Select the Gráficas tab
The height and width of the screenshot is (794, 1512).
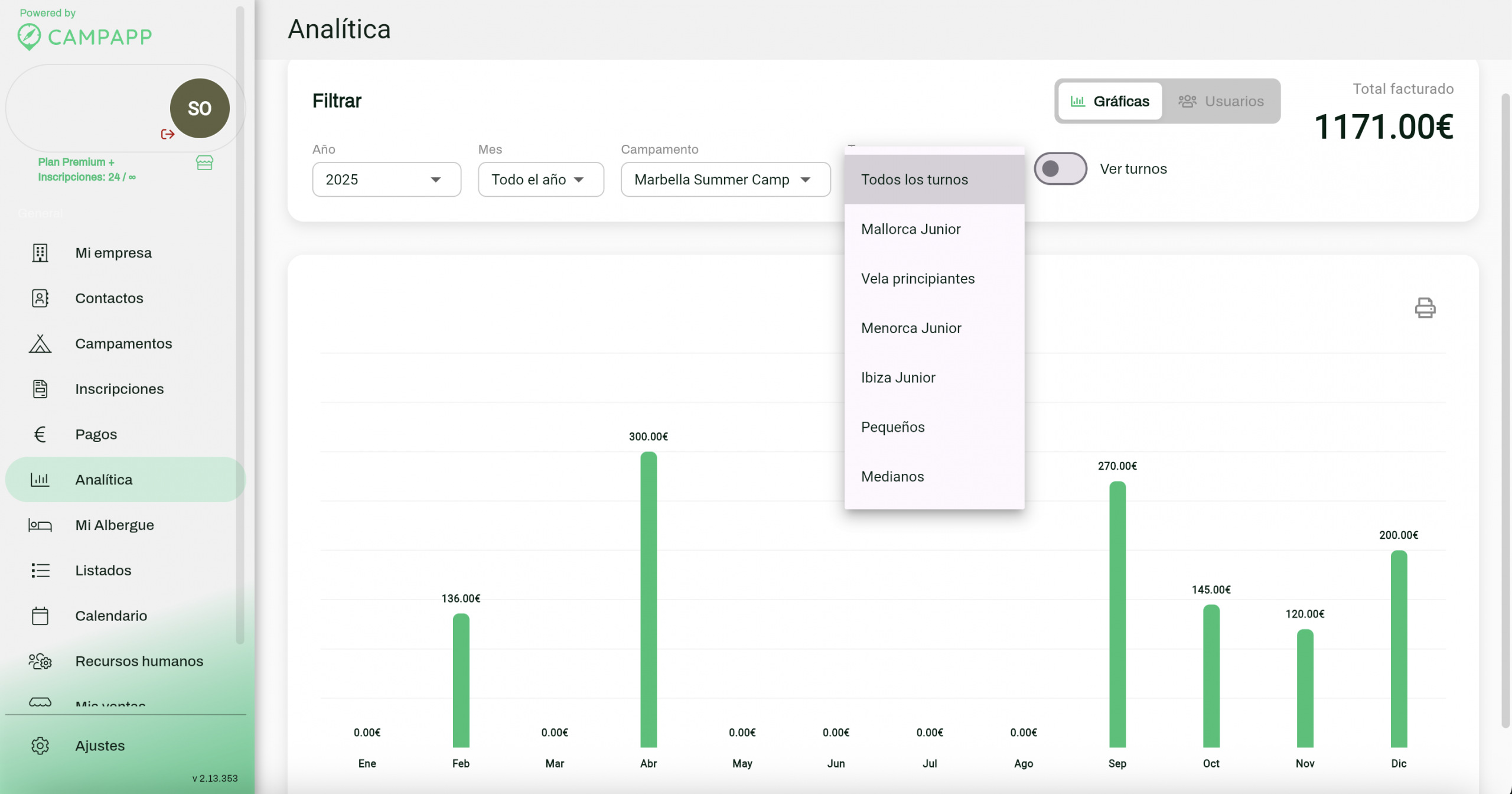1110,102
